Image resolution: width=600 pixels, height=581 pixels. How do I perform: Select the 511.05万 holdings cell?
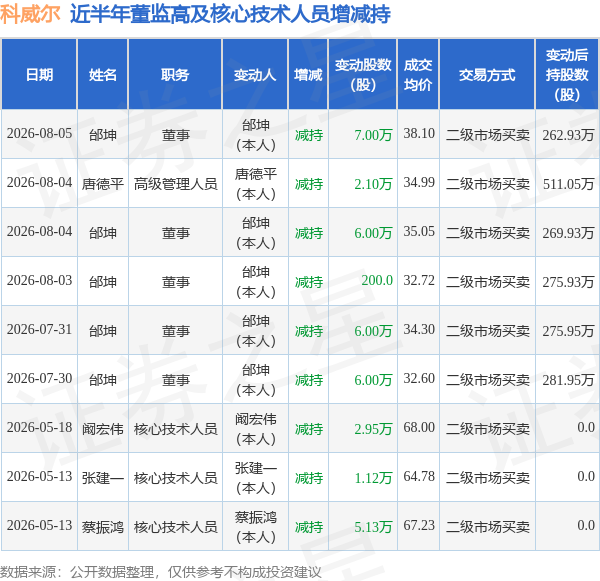click(569, 184)
